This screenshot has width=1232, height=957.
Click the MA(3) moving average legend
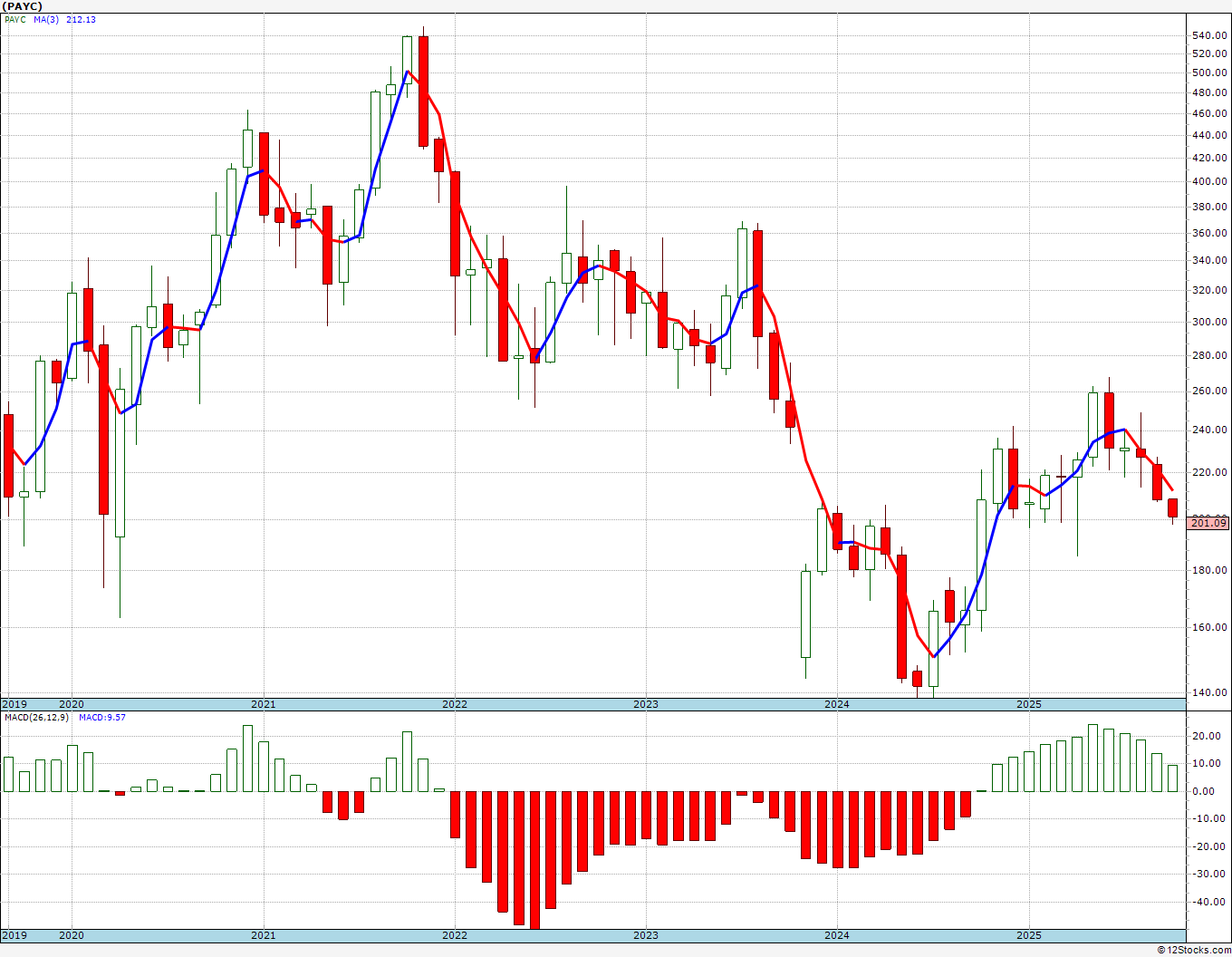pos(46,19)
